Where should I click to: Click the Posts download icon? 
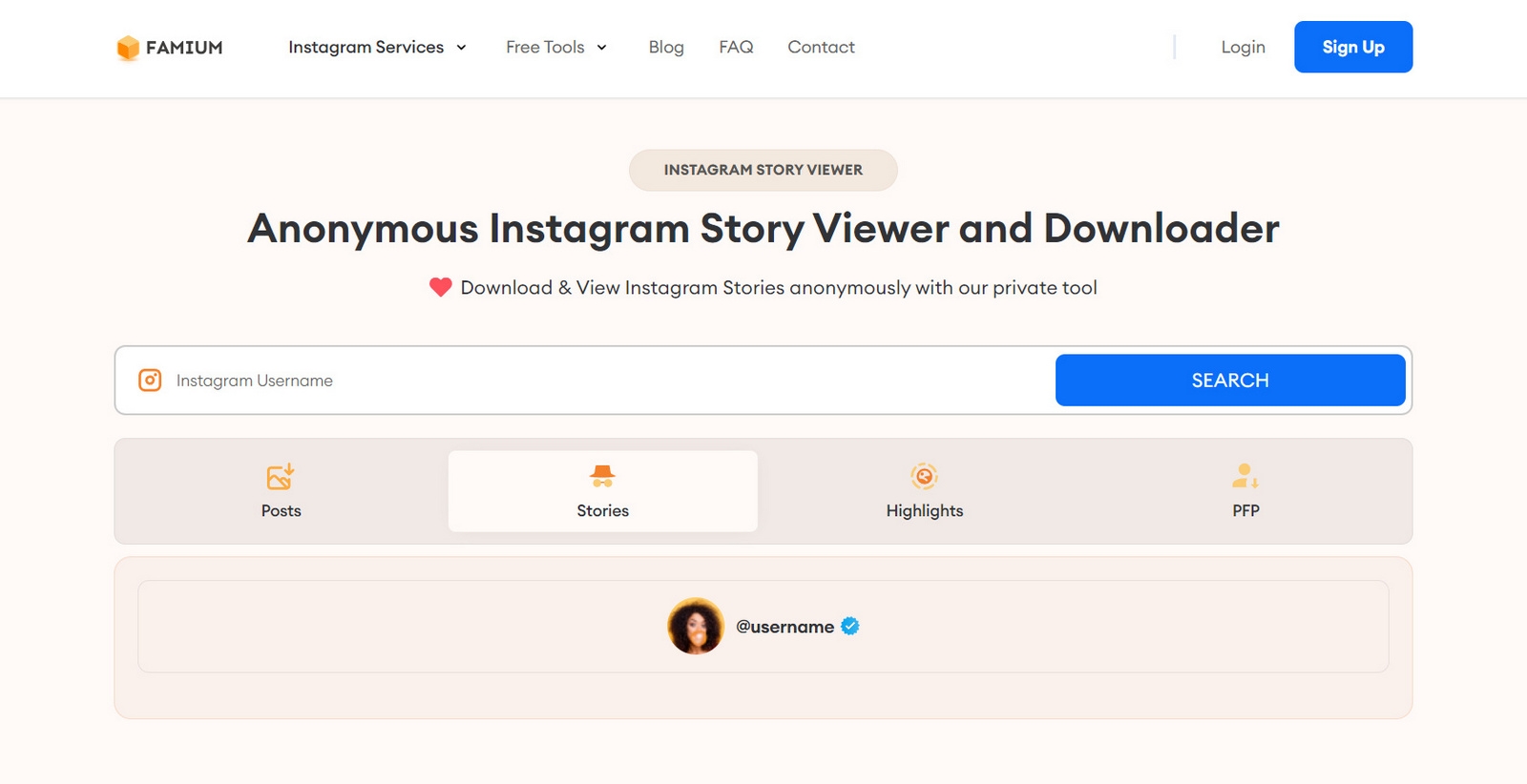pyautogui.click(x=281, y=476)
